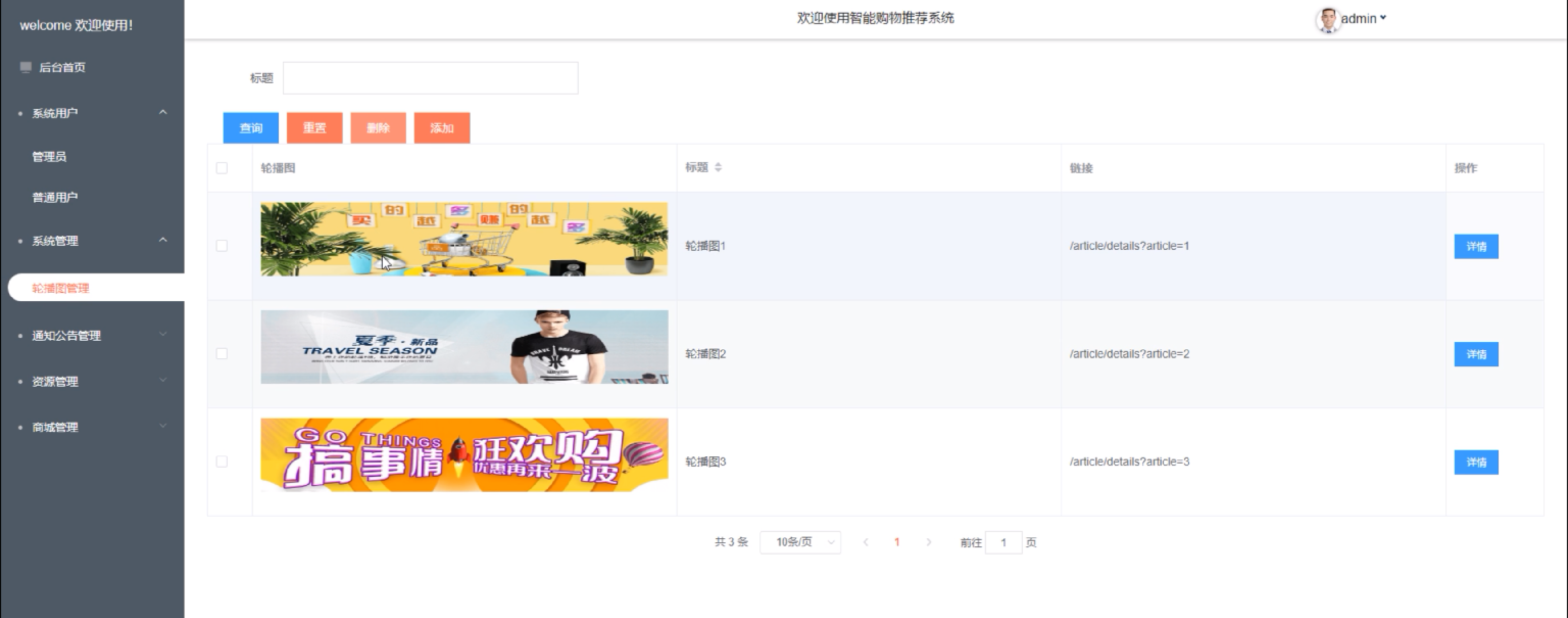
Task: Go to next page arrow
Action: 928,542
